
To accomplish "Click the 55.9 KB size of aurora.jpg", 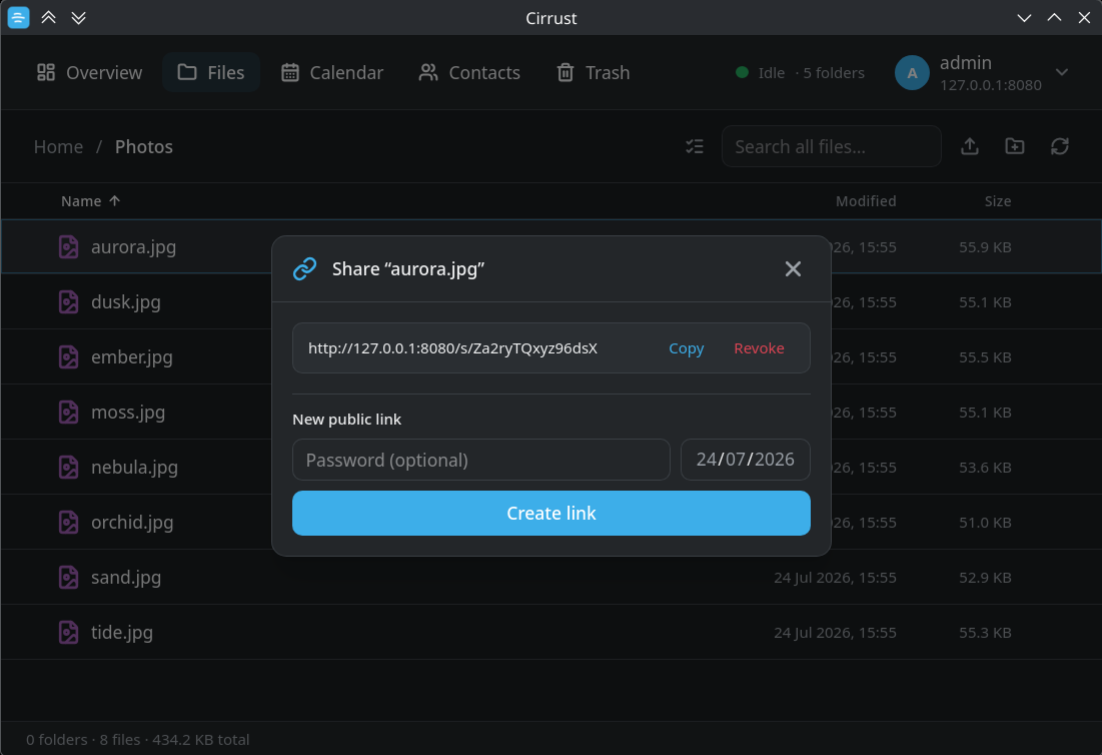I will [985, 247].
